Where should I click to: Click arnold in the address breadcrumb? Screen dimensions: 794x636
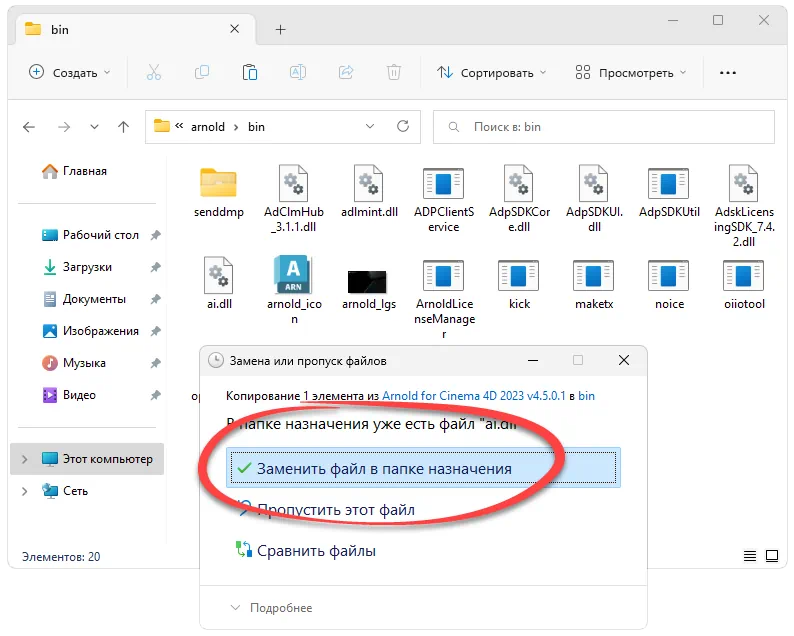pyautogui.click(x=208, y=127)
